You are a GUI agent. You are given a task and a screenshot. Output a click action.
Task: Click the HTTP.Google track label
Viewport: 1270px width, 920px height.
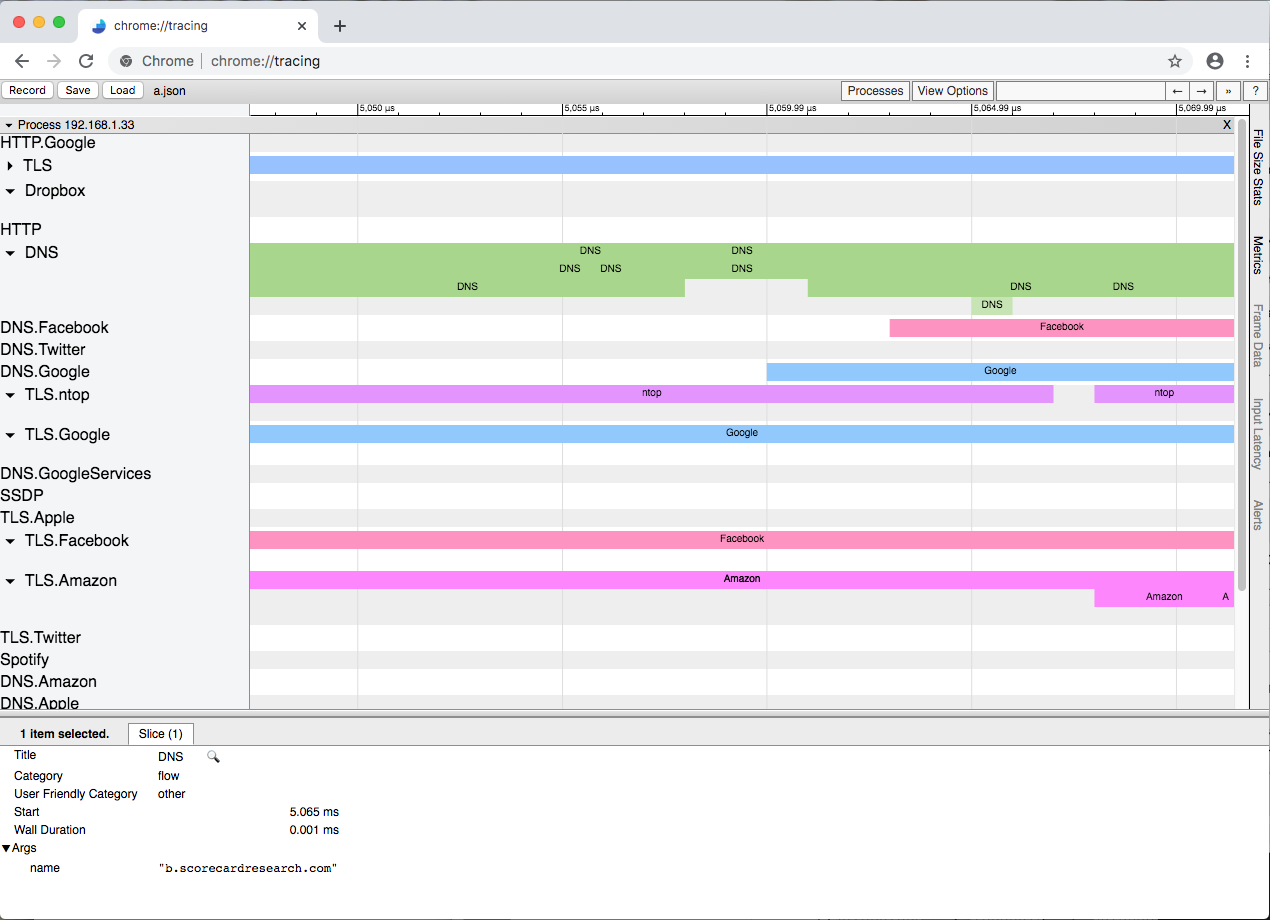pyautogui.click(x=48, y=143)
